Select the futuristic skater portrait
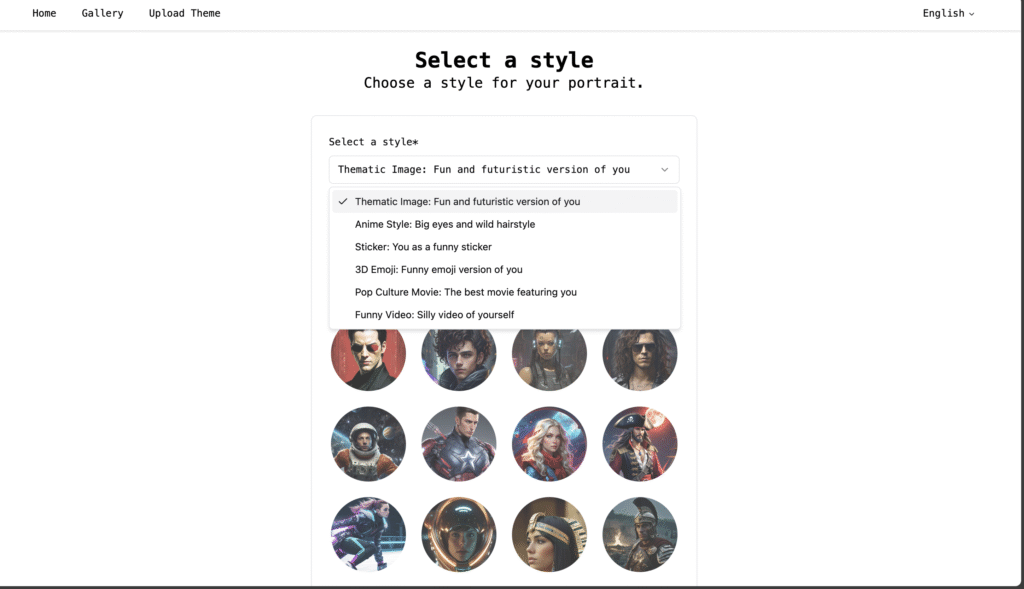1024x589 pixels. [x=368, y=534]
